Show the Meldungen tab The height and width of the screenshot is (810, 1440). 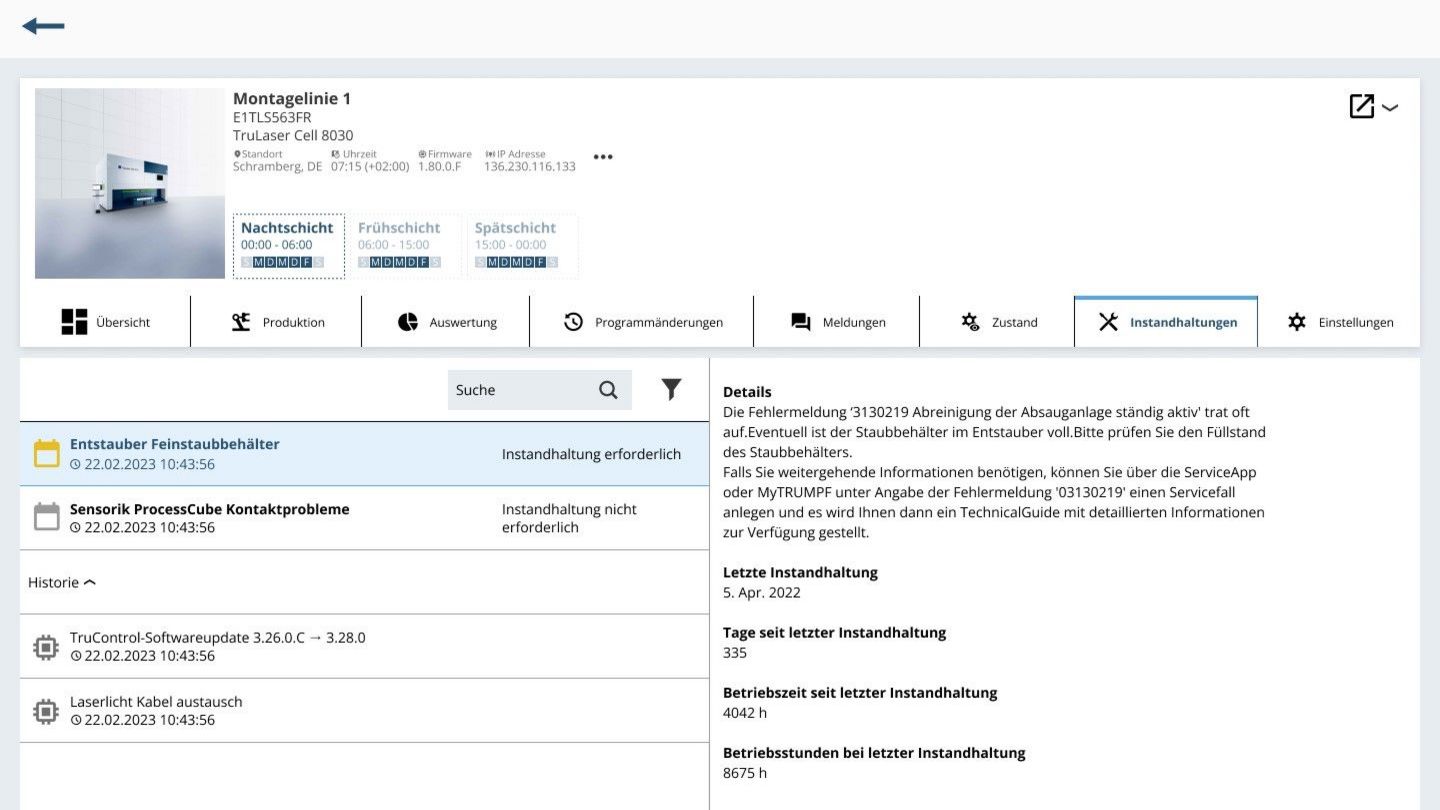(837, 322)
